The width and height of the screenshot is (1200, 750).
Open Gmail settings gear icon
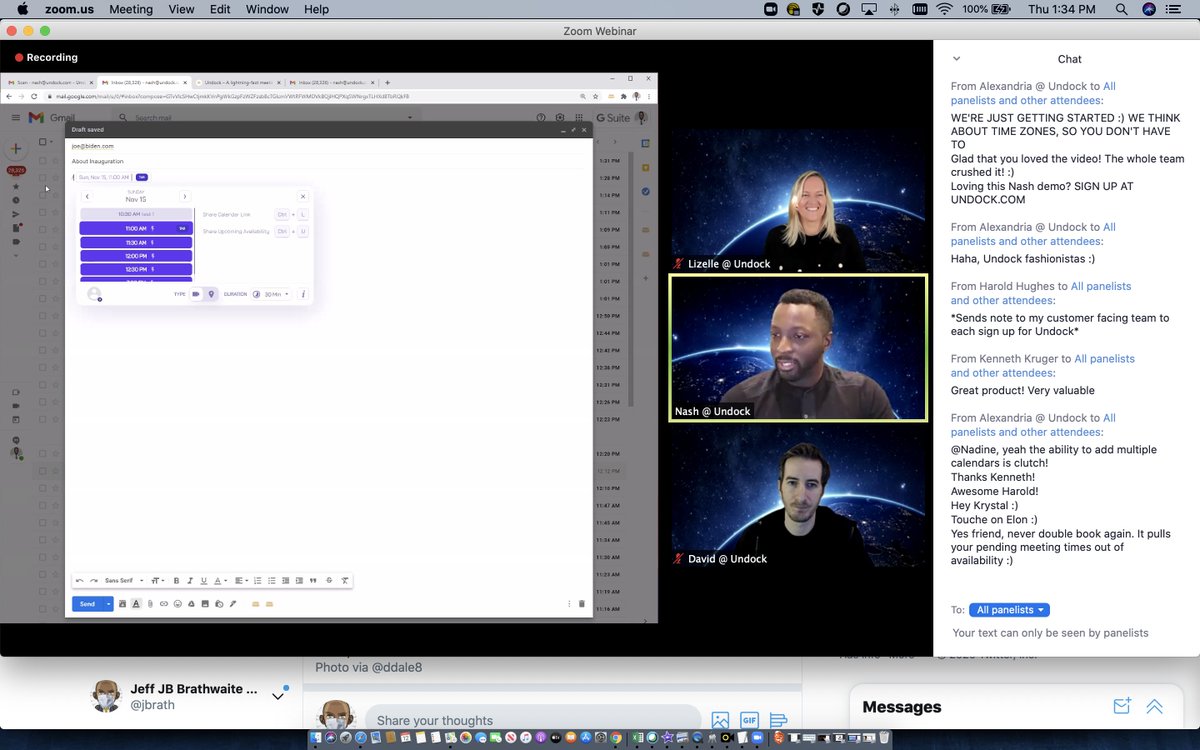coord(559,118)
